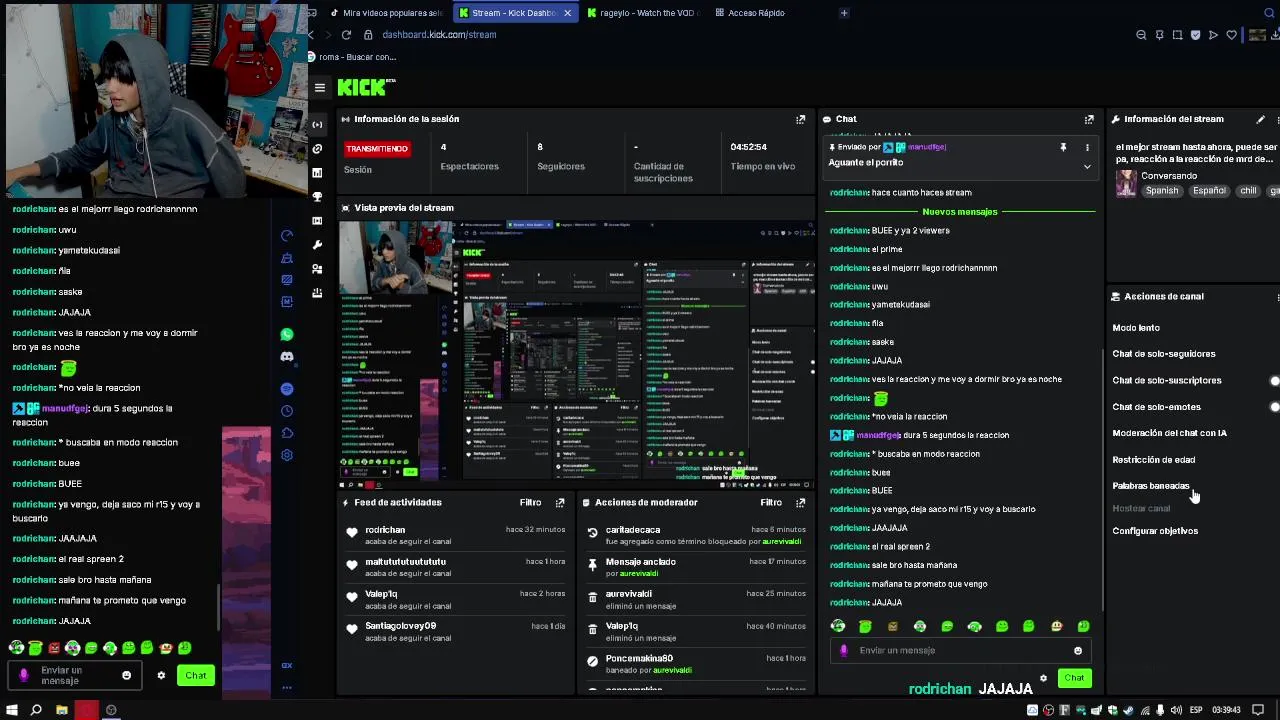Open the 'roms - Buscar con...' bookmark
Viewport: 1280px width, 720px height.
(x=353, y=57)
